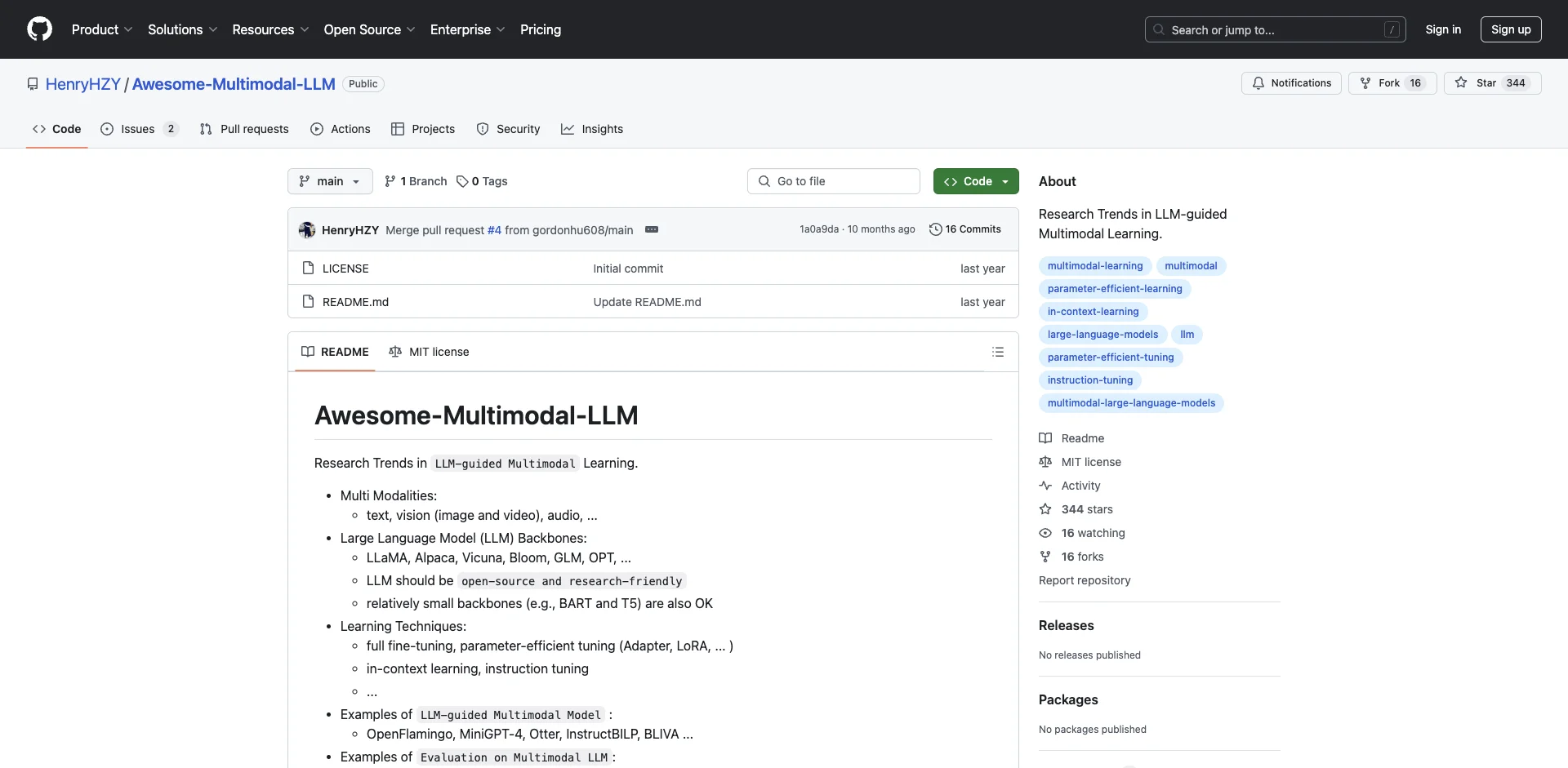
Task: Open the llm topic tag
Action: click(1187, 335)
